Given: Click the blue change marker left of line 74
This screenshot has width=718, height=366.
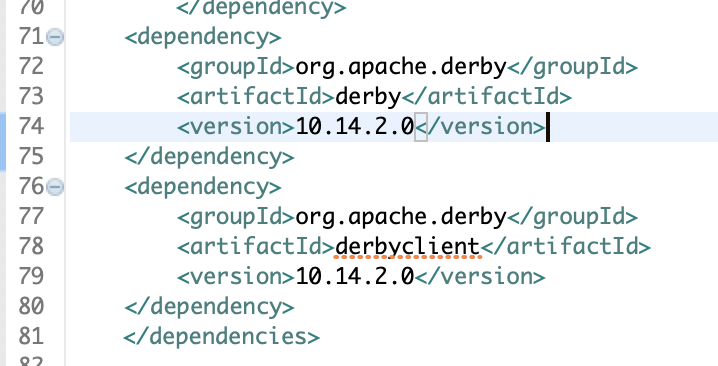Looking at the screenshot, I should pyautogui.click(x=3, y=141).
